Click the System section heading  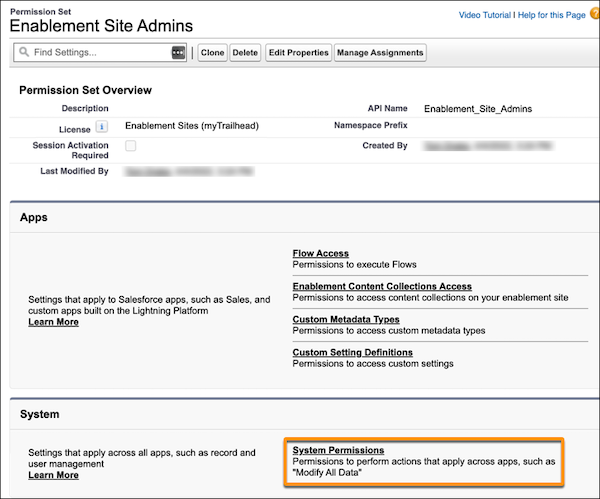click(40, 414)
